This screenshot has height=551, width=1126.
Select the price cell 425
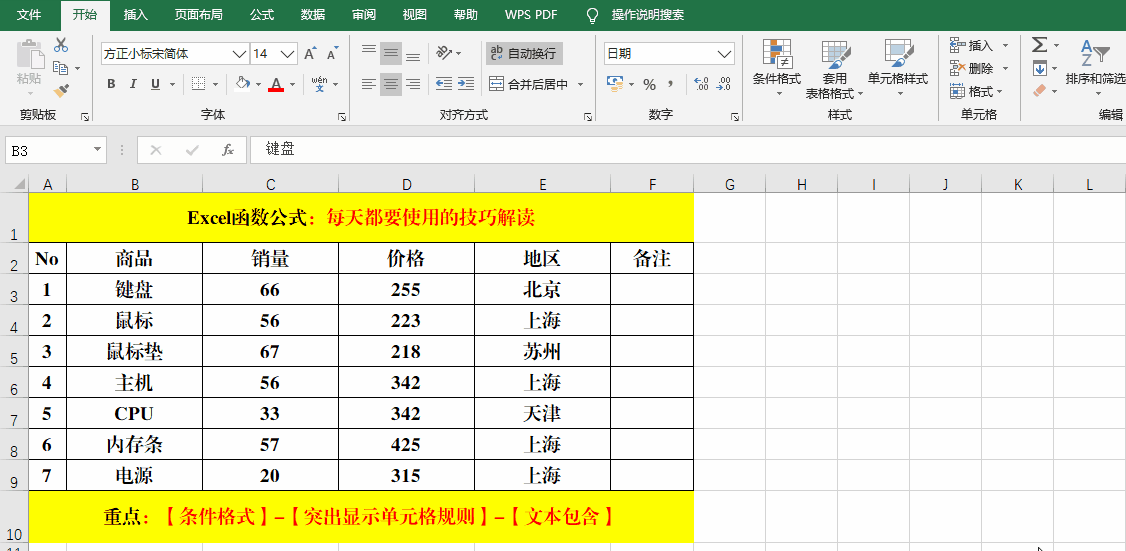pyautogui.click(x=406, y=445)
